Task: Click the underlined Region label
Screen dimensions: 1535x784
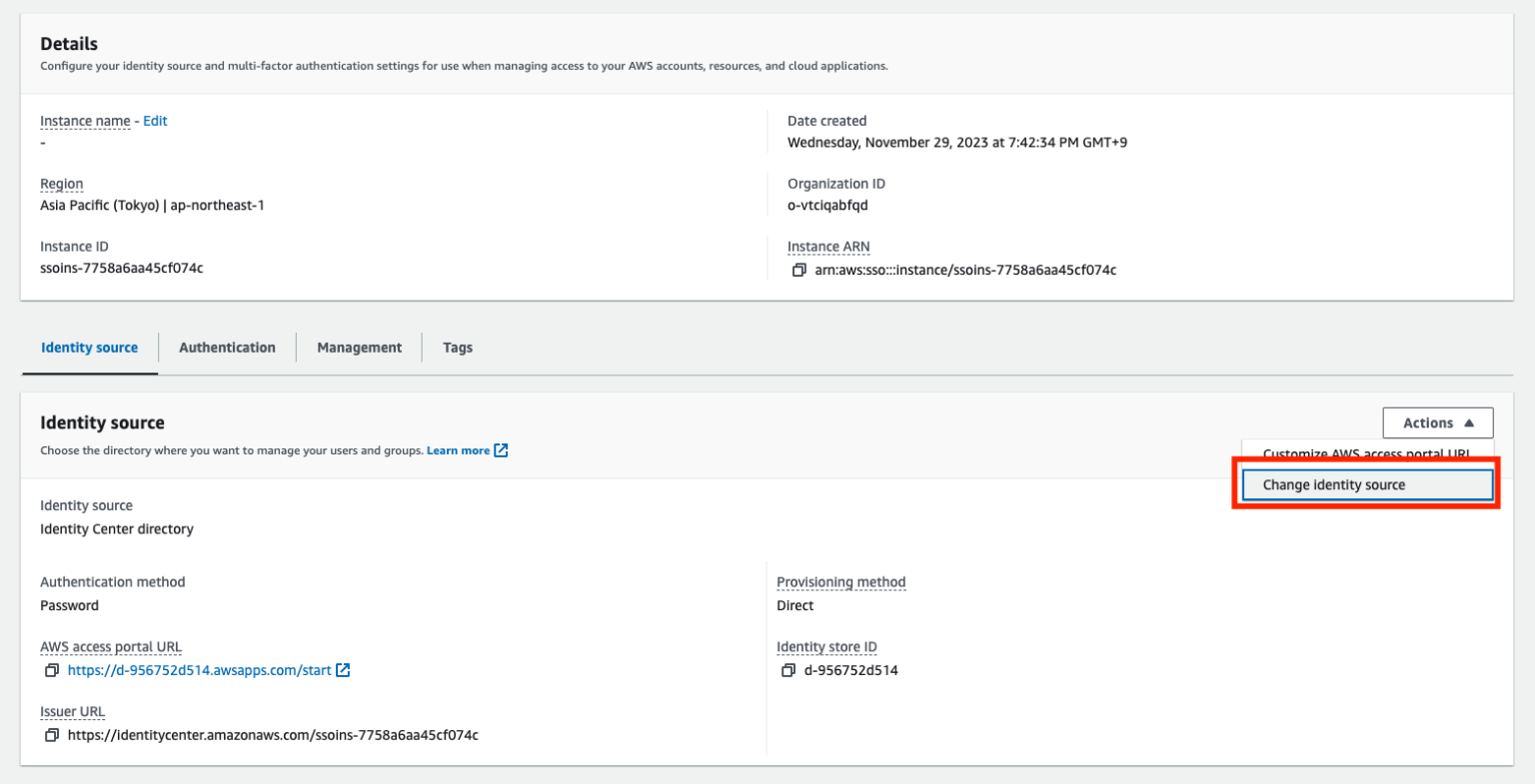Action: (61, 183)
